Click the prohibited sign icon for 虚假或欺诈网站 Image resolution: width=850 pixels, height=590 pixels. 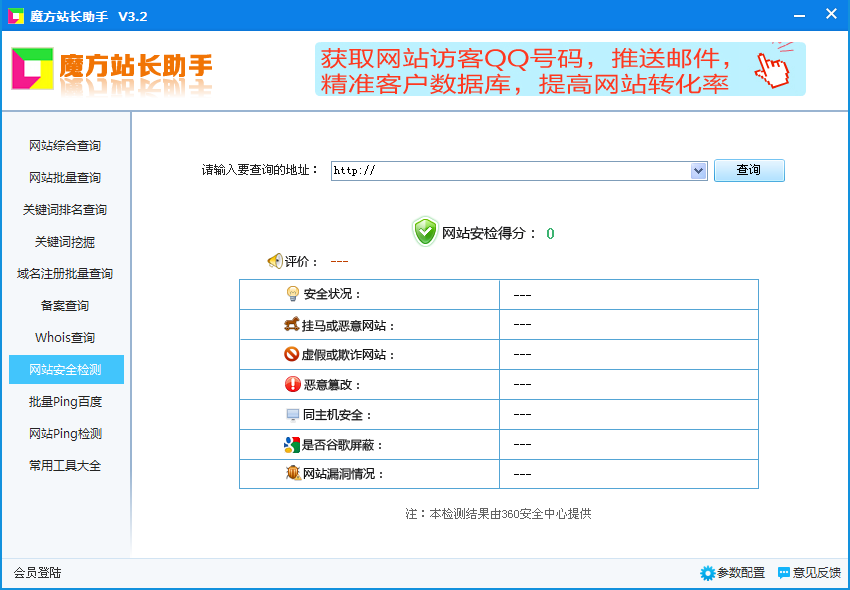pos(292,354)
